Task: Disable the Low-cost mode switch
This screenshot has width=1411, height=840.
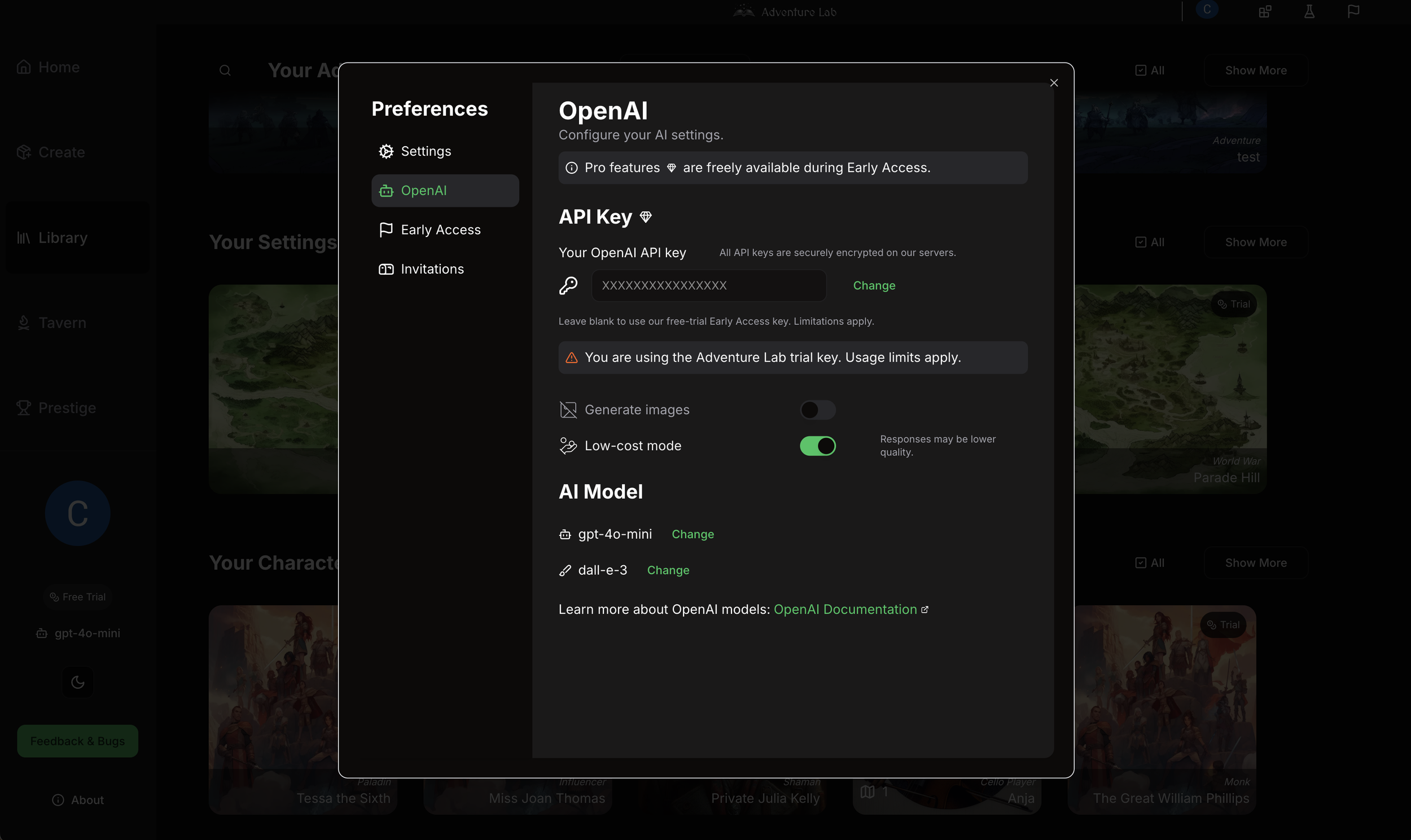Action: (x=818, y=446)
